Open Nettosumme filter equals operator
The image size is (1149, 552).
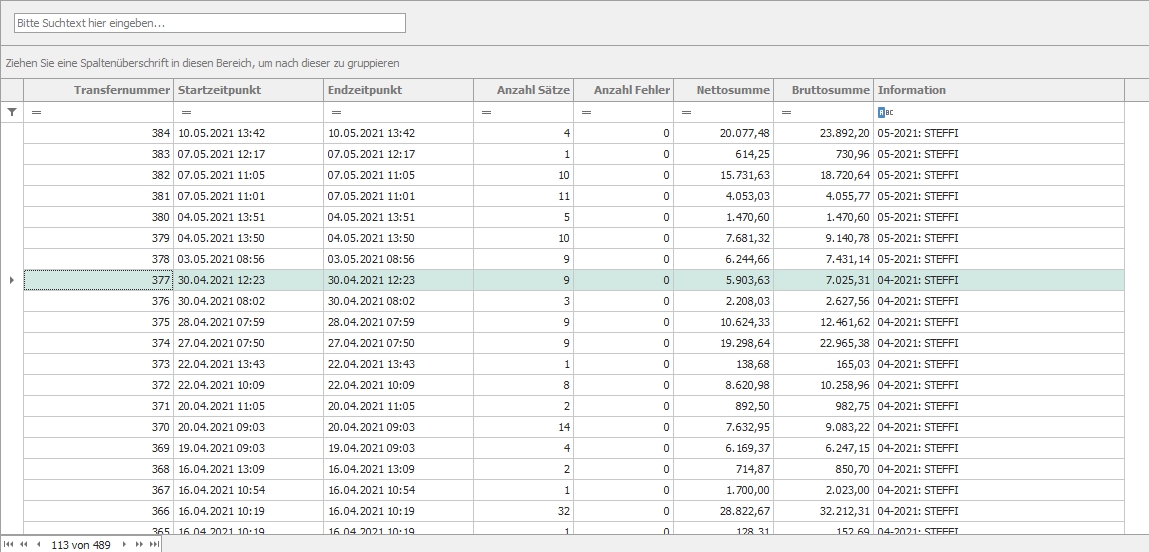tap(686, 112)
